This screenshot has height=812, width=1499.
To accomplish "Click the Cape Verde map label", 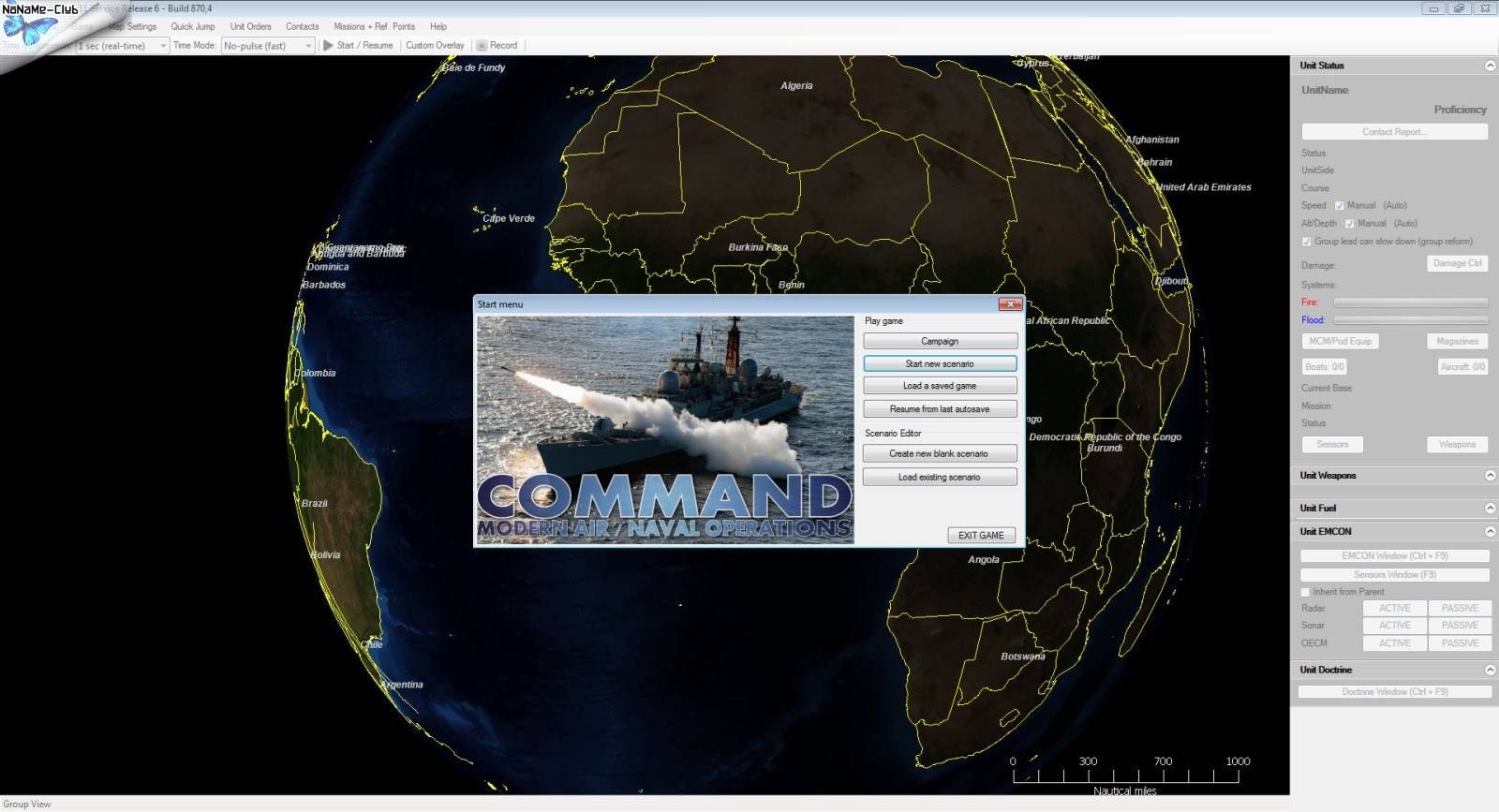I will 509,218.
